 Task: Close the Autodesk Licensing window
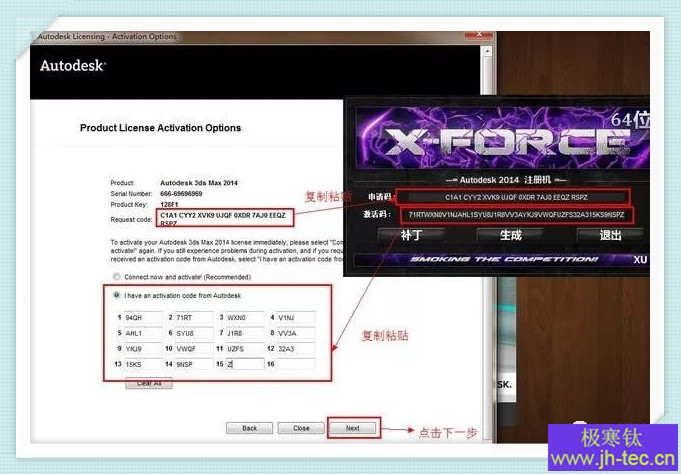[479, 35]
